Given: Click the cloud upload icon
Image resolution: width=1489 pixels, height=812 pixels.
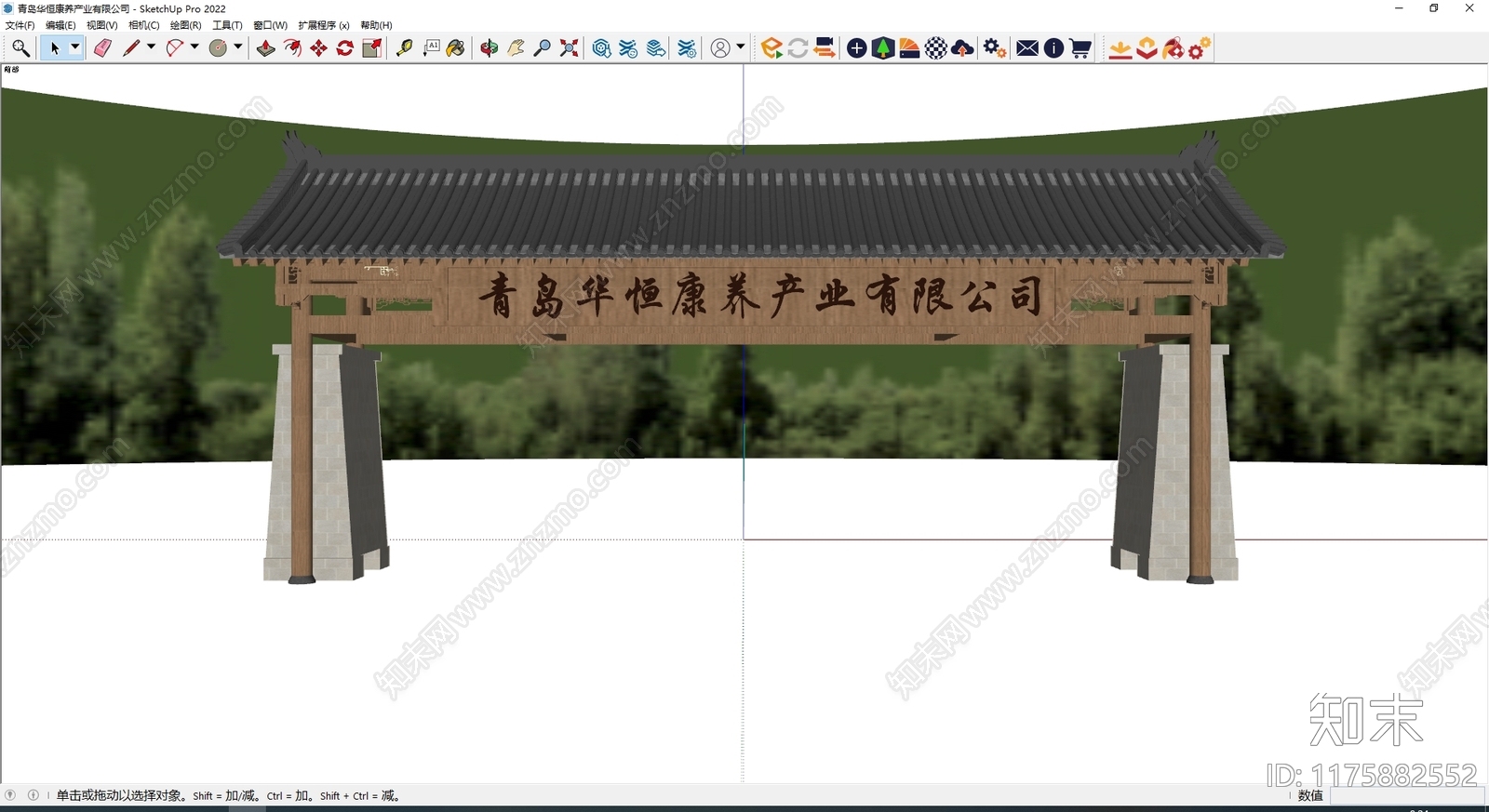Looking at the screenshot, I should pyautogui.click(x=962, y=48).
